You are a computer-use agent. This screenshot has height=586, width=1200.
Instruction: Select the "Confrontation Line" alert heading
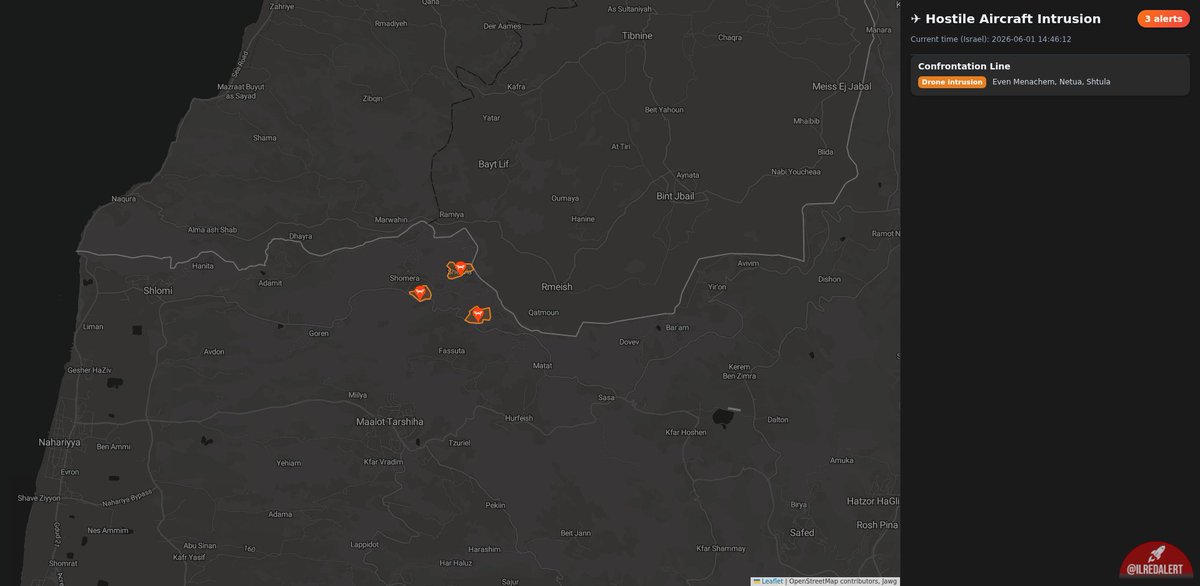(x=964, y=66)
